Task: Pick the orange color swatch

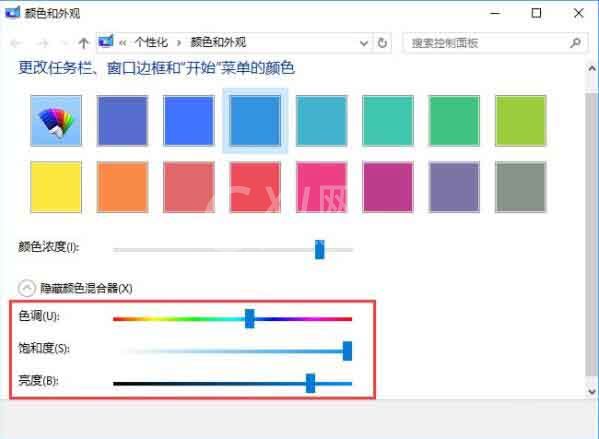Action: (122, 187)
